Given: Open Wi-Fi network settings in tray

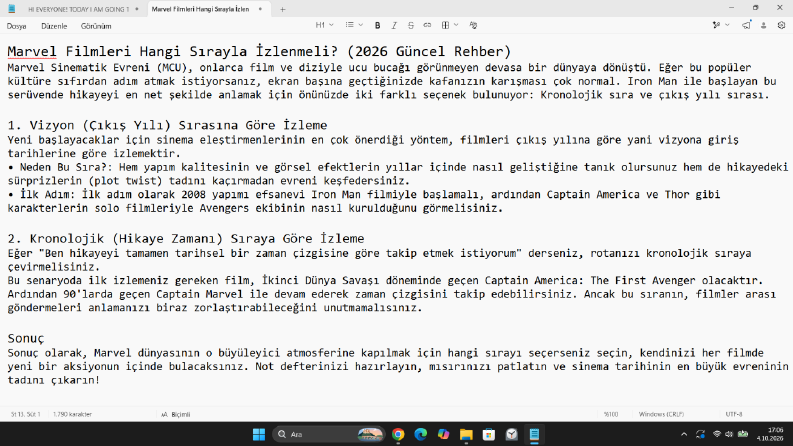Looking at the screenshot, I should (717, 434).
